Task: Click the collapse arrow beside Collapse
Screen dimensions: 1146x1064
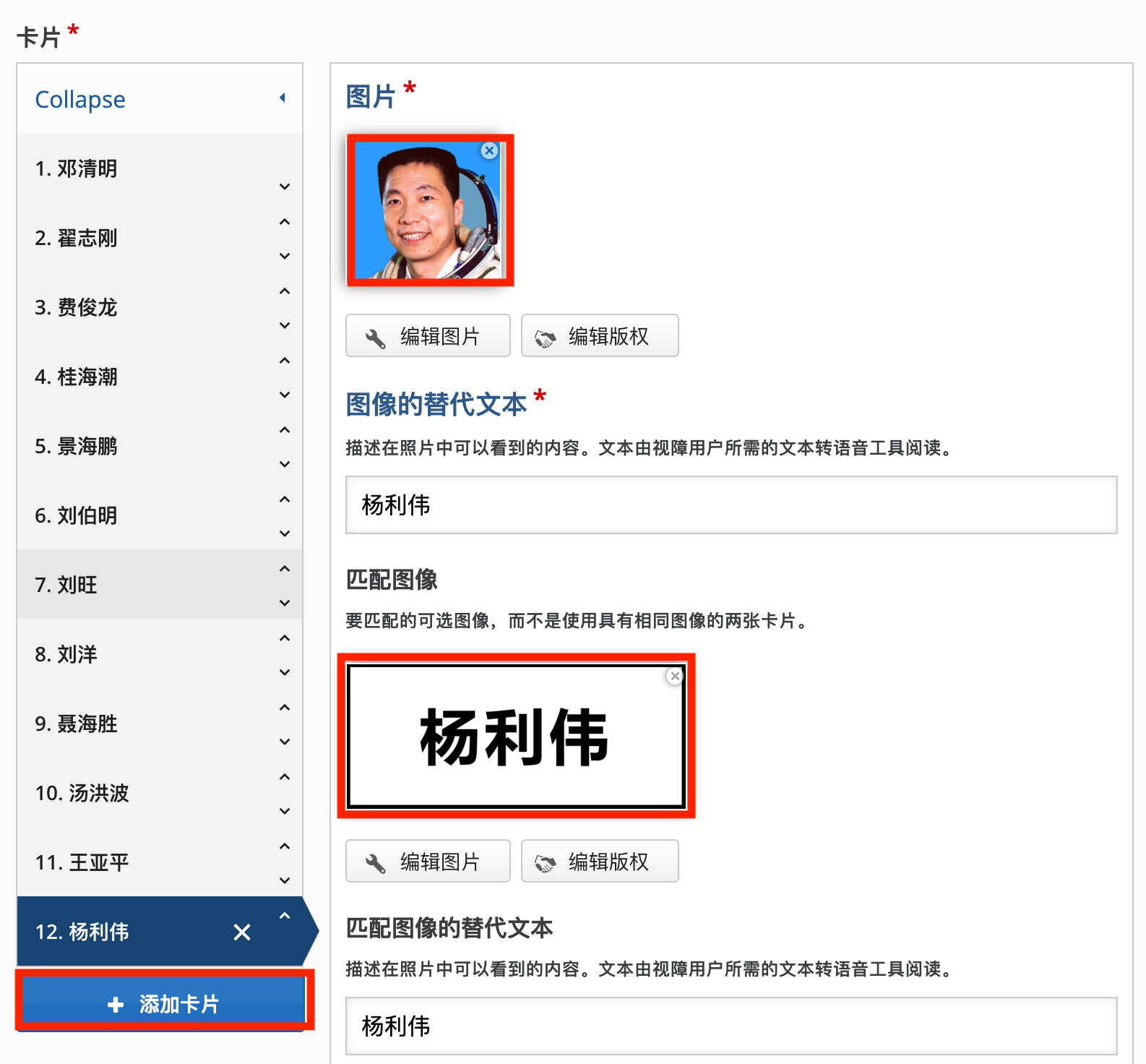Action: 283,98
